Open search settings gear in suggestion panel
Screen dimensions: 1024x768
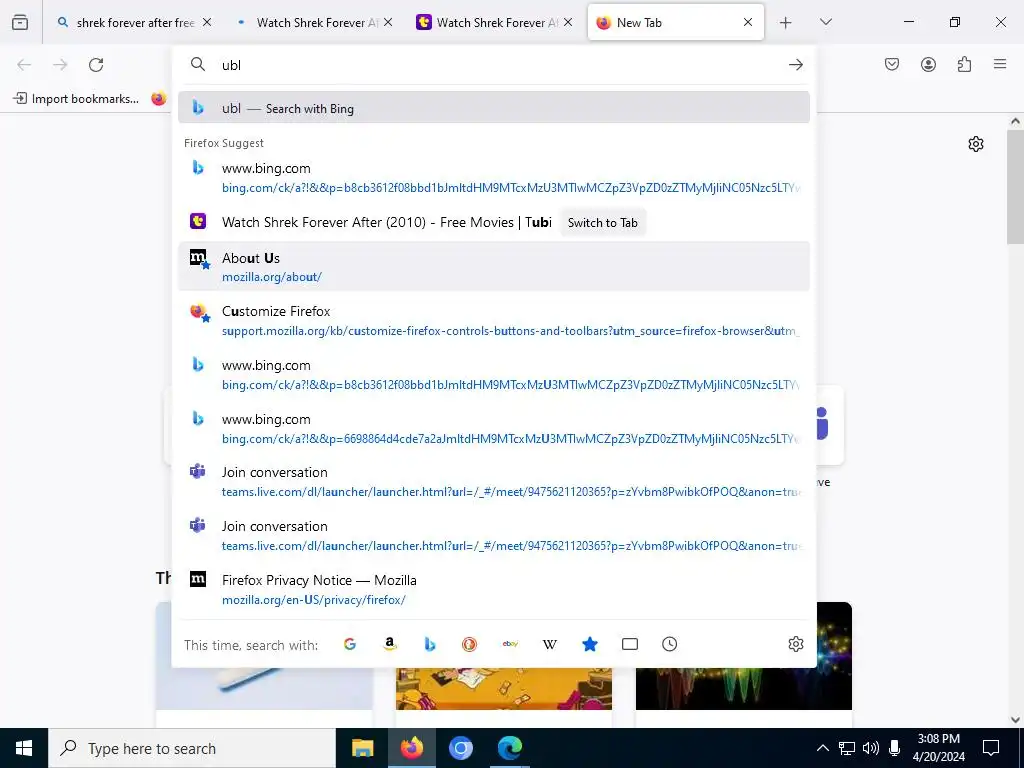795,645
